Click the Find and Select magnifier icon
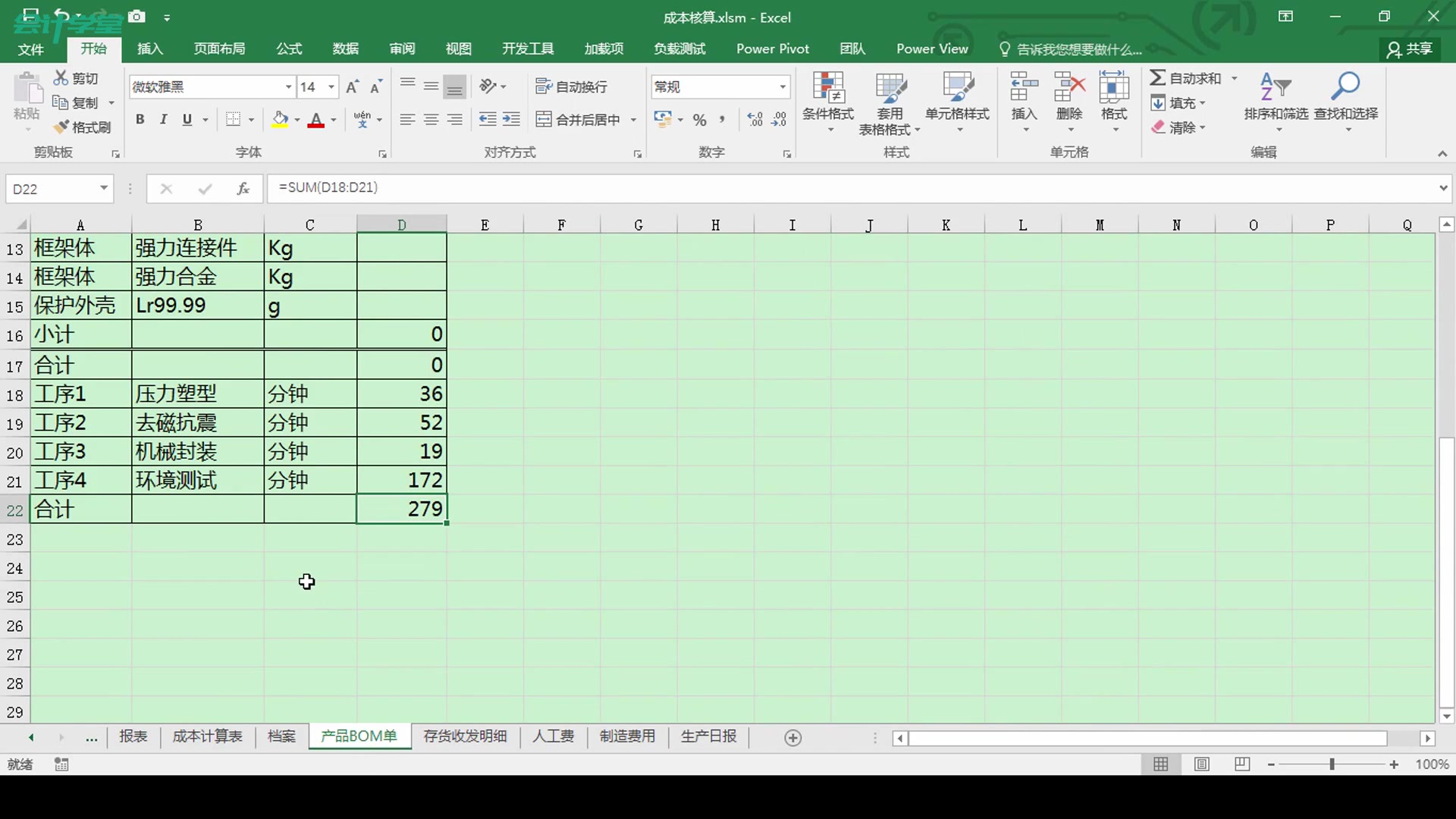 point(1345,86)
